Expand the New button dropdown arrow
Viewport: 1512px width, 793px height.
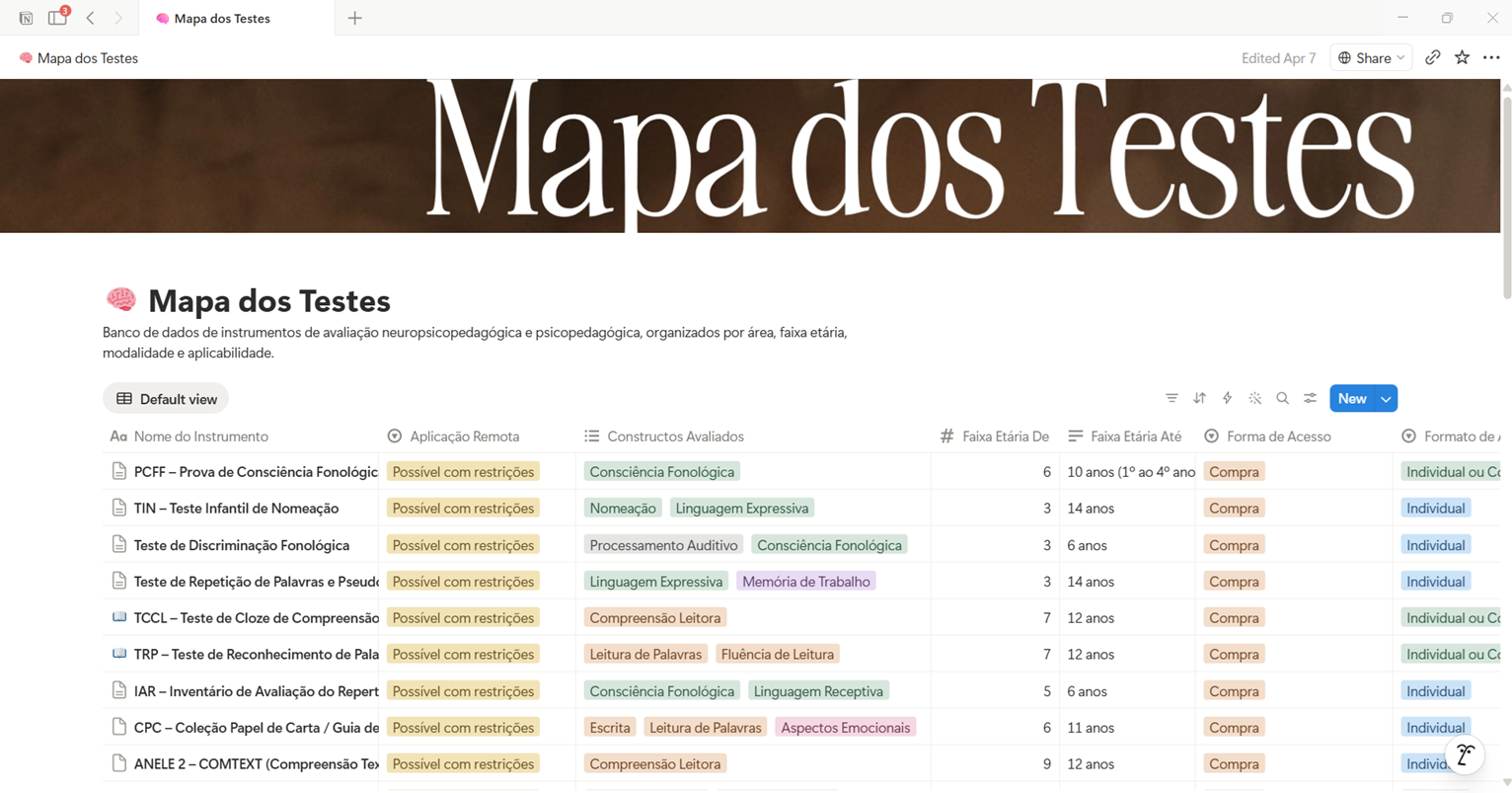click(1386, 398)
